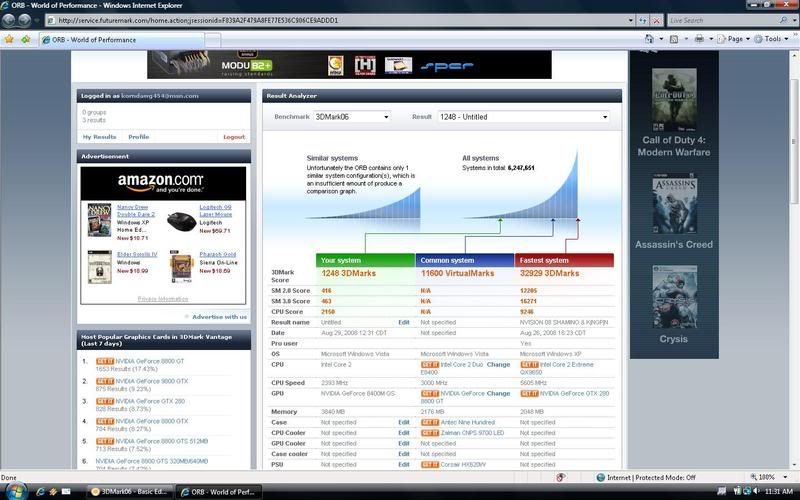
Task: Open the Nancy Drew Amazon product link
Action: [136, 211]
